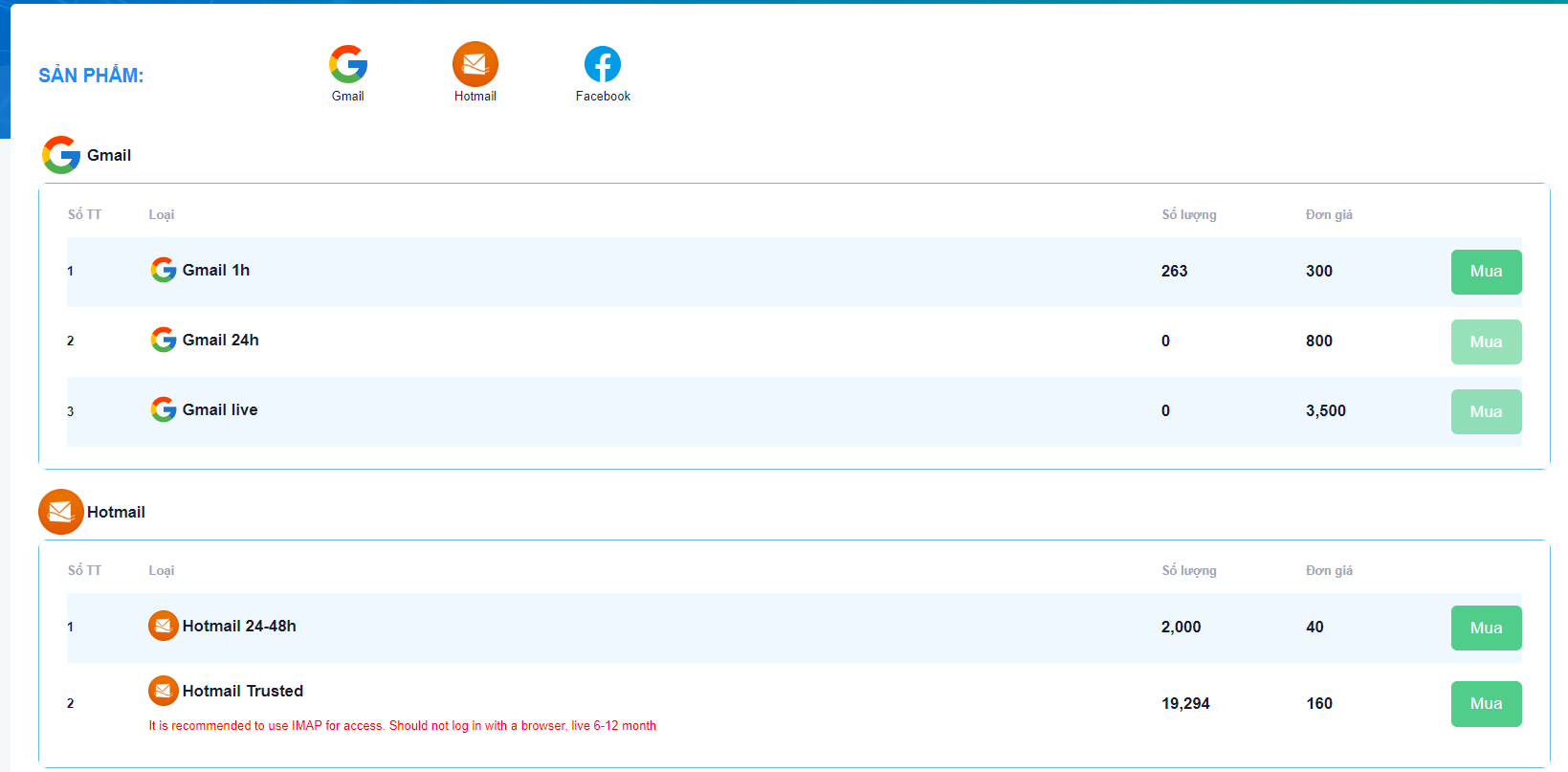Click the Hotmail label under the top envelope icon
The height and width of the screenshot is (772, 1568).
pos(475,96)
